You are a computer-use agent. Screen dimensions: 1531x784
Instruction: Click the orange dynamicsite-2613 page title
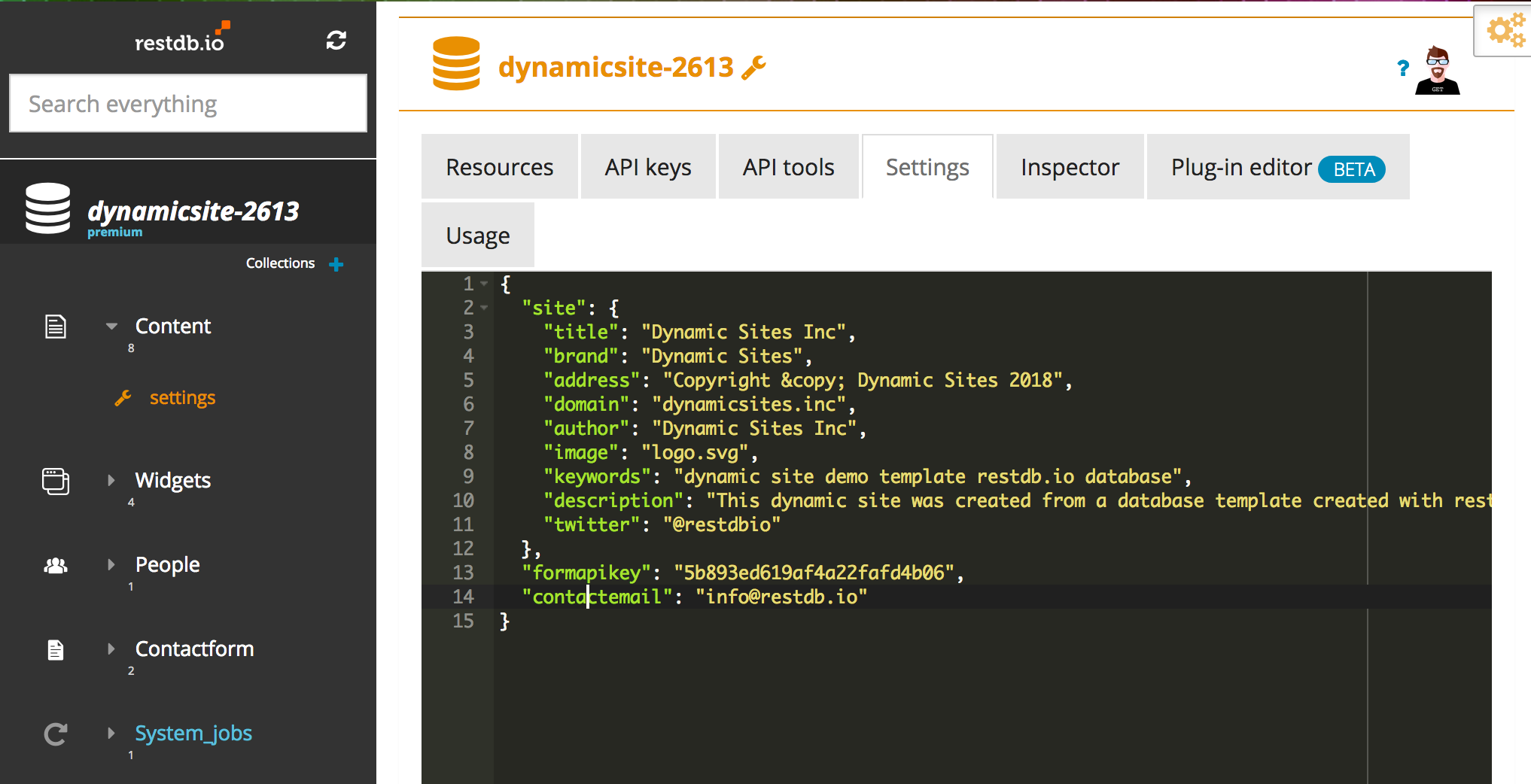(616, 67)
